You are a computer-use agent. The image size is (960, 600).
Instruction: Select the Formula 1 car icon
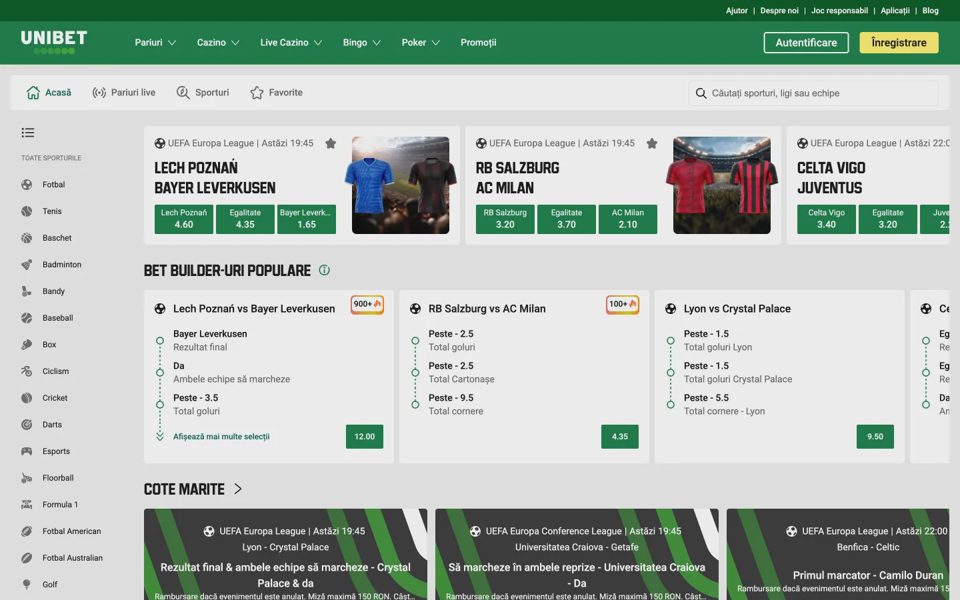point(26,504)
